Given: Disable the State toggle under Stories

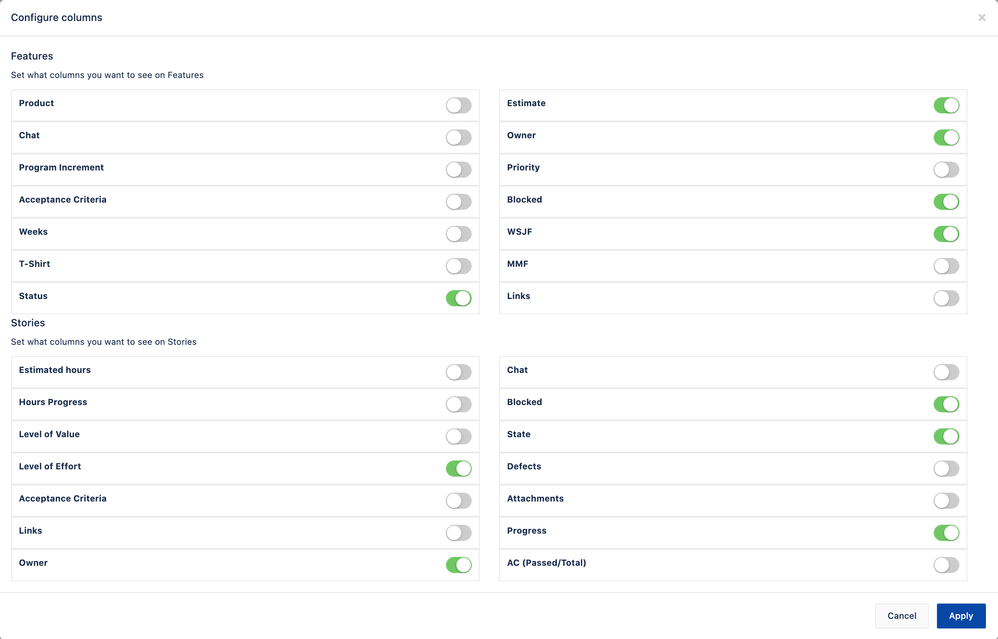Looking at the screenshot, I should 946,436.
